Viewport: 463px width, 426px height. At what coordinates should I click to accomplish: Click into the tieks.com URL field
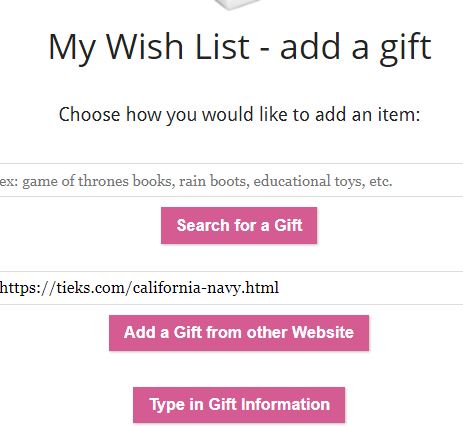231,288
